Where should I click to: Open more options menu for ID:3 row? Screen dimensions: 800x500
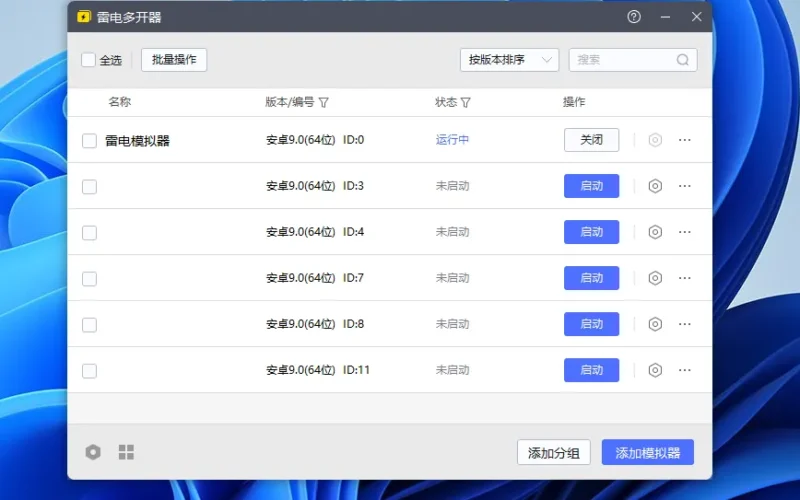point(685,186)
